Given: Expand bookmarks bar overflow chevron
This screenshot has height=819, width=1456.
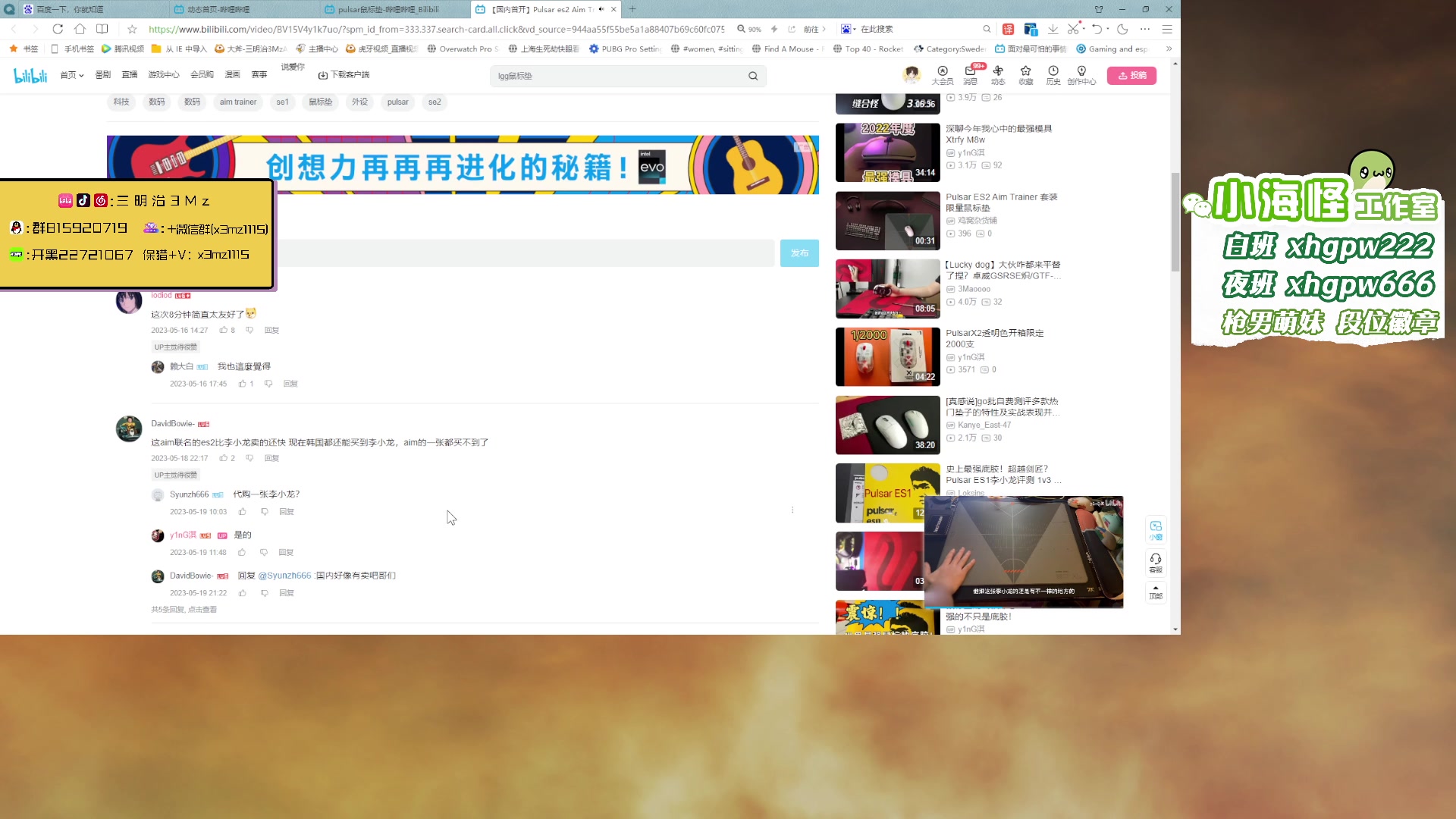Looking at the screenshot, I should (x=1169, y=49).
